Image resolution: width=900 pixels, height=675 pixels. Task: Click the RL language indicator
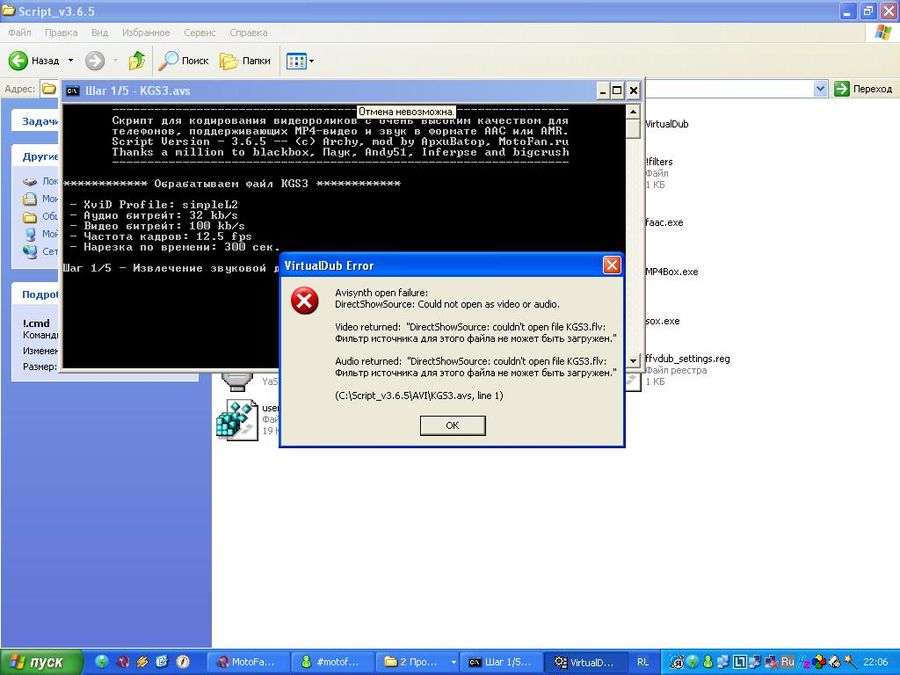(643, 662)
